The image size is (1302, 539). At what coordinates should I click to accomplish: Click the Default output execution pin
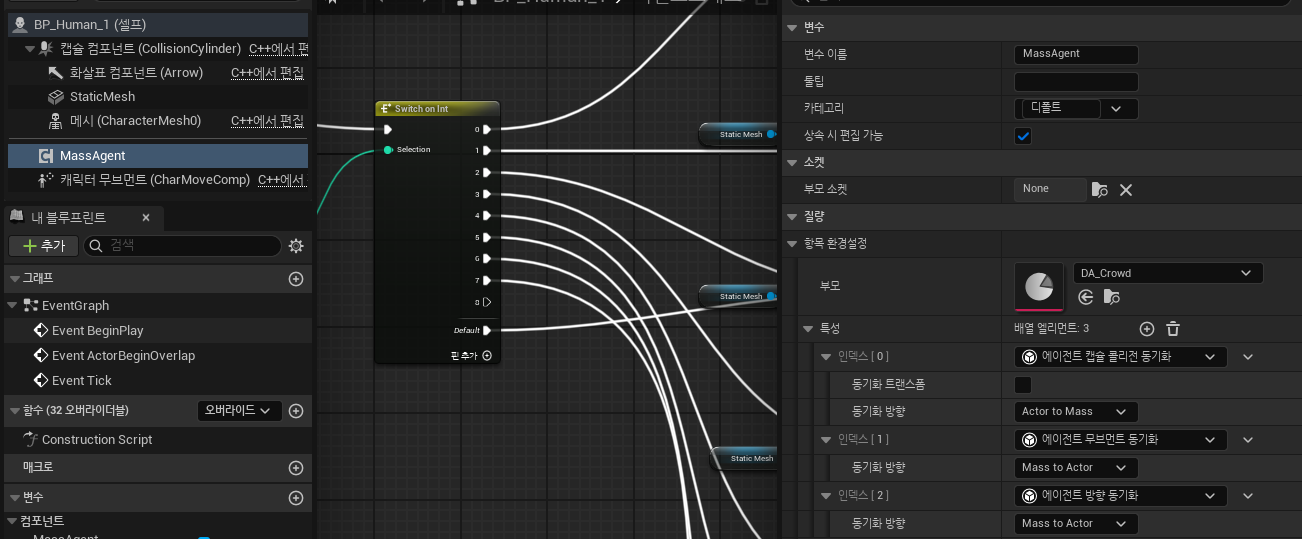[486, 330]
